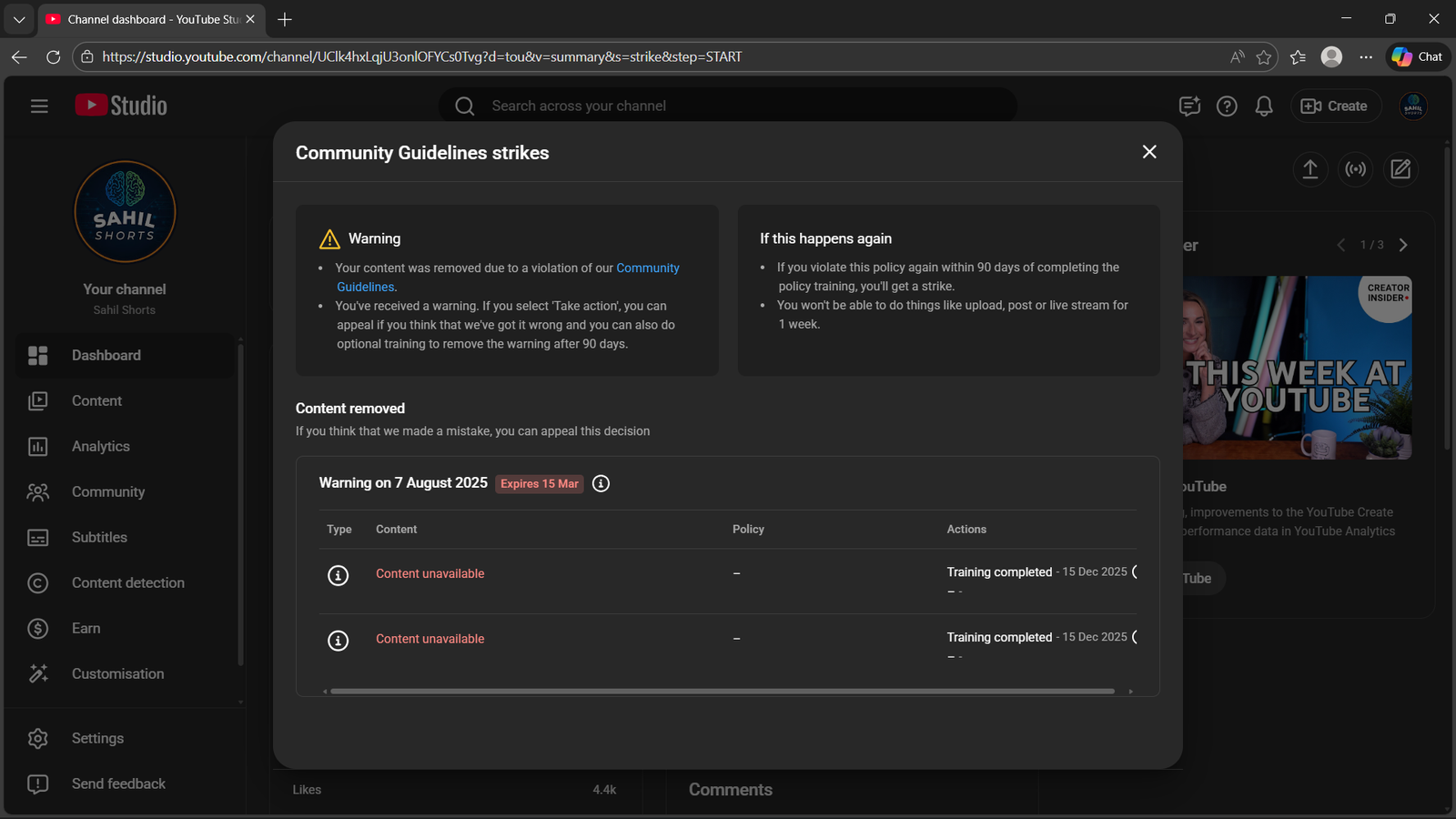Click the Go live broadcast icon

click(1356, 169)
